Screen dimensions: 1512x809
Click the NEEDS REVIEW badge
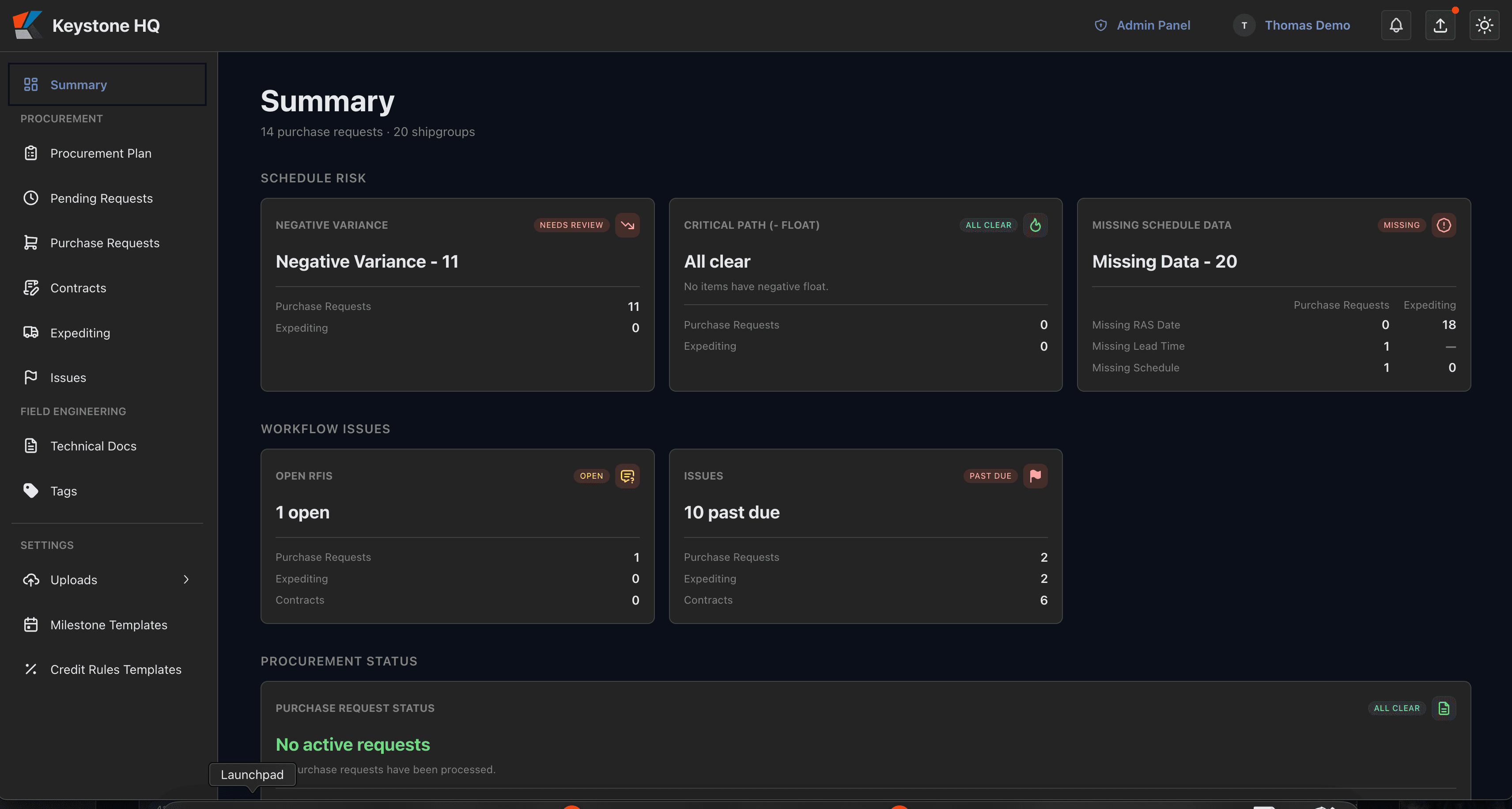coord(571,225)
